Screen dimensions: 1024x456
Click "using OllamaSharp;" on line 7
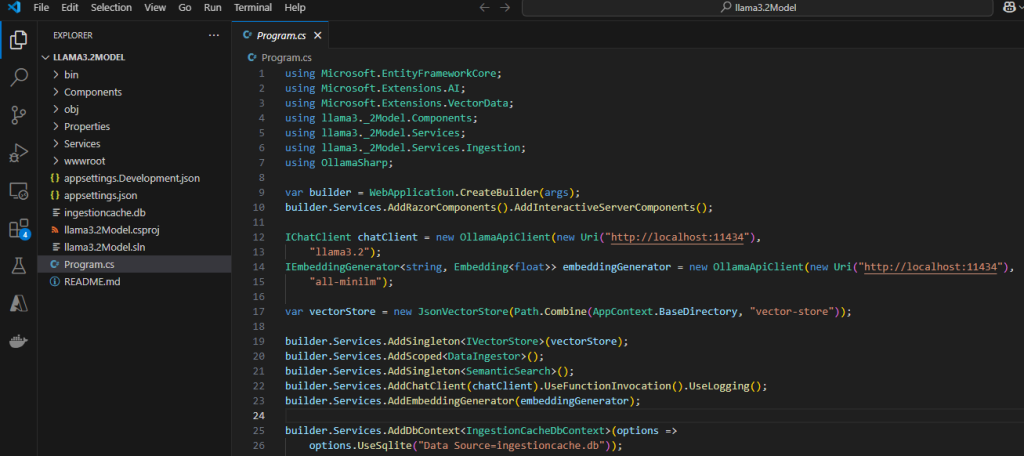tap(339, 163)
